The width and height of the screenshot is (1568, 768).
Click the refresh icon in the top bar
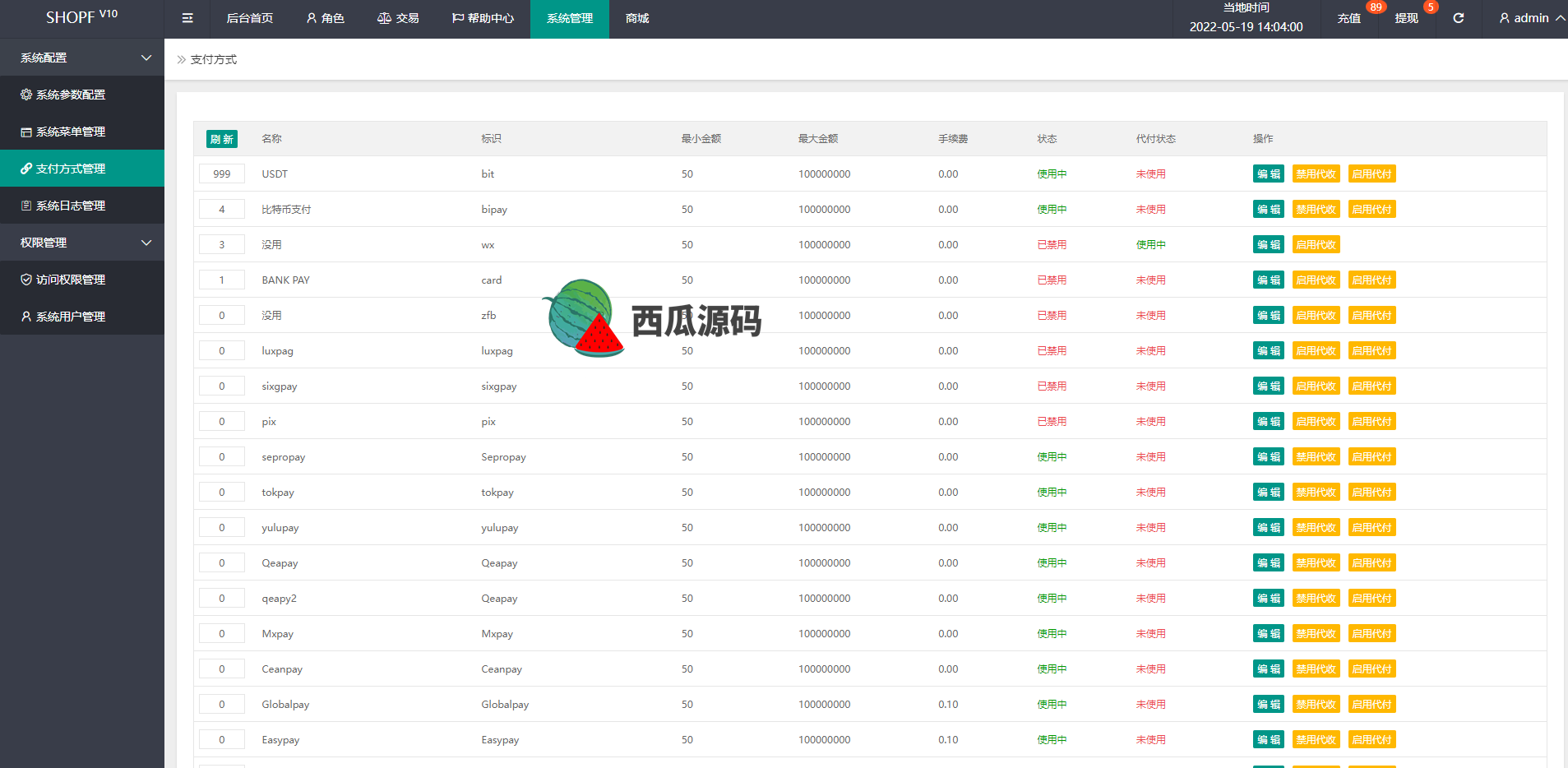(1458, 18)
